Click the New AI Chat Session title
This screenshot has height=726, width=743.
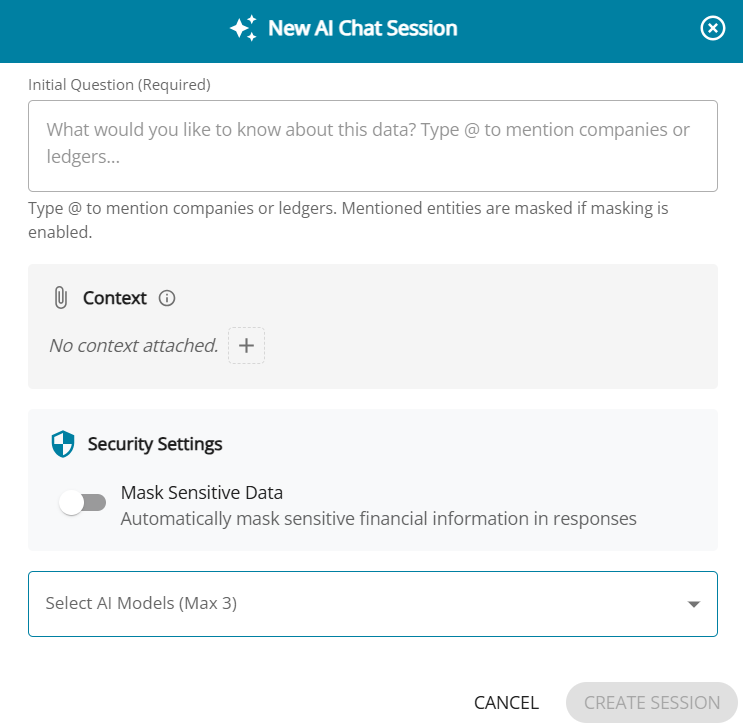pyautogui.click(x=362, y=28)
